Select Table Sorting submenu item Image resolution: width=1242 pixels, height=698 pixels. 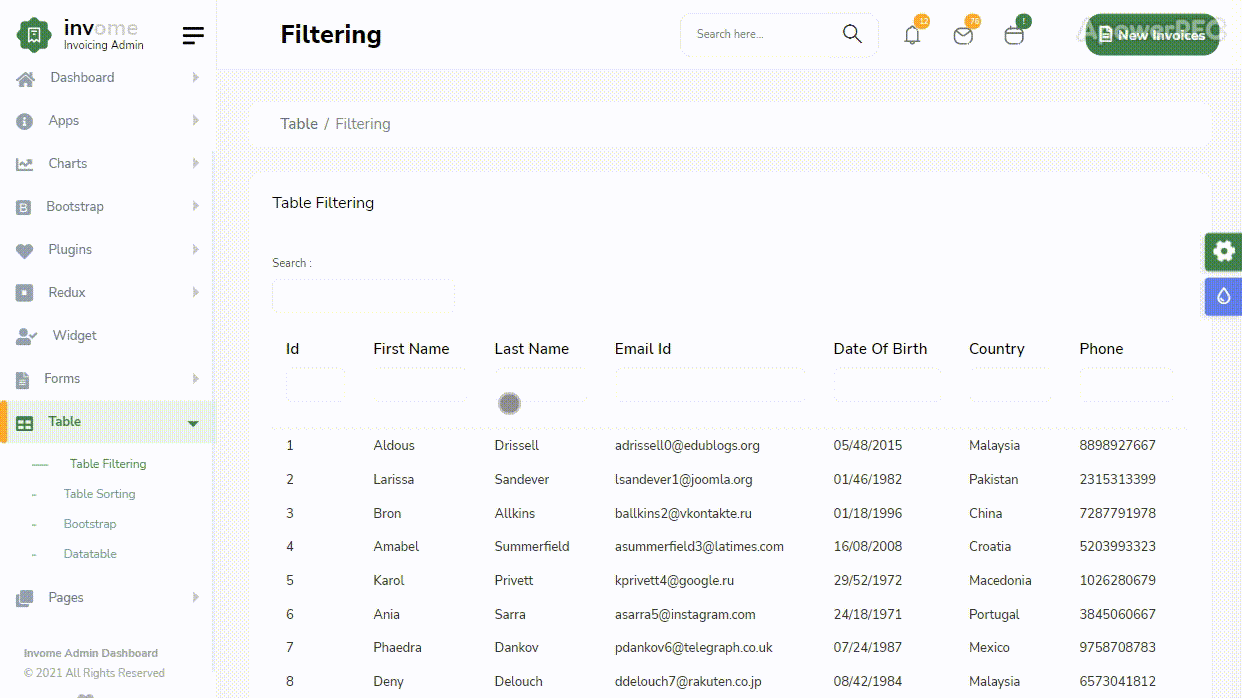[x=99, y=494]
